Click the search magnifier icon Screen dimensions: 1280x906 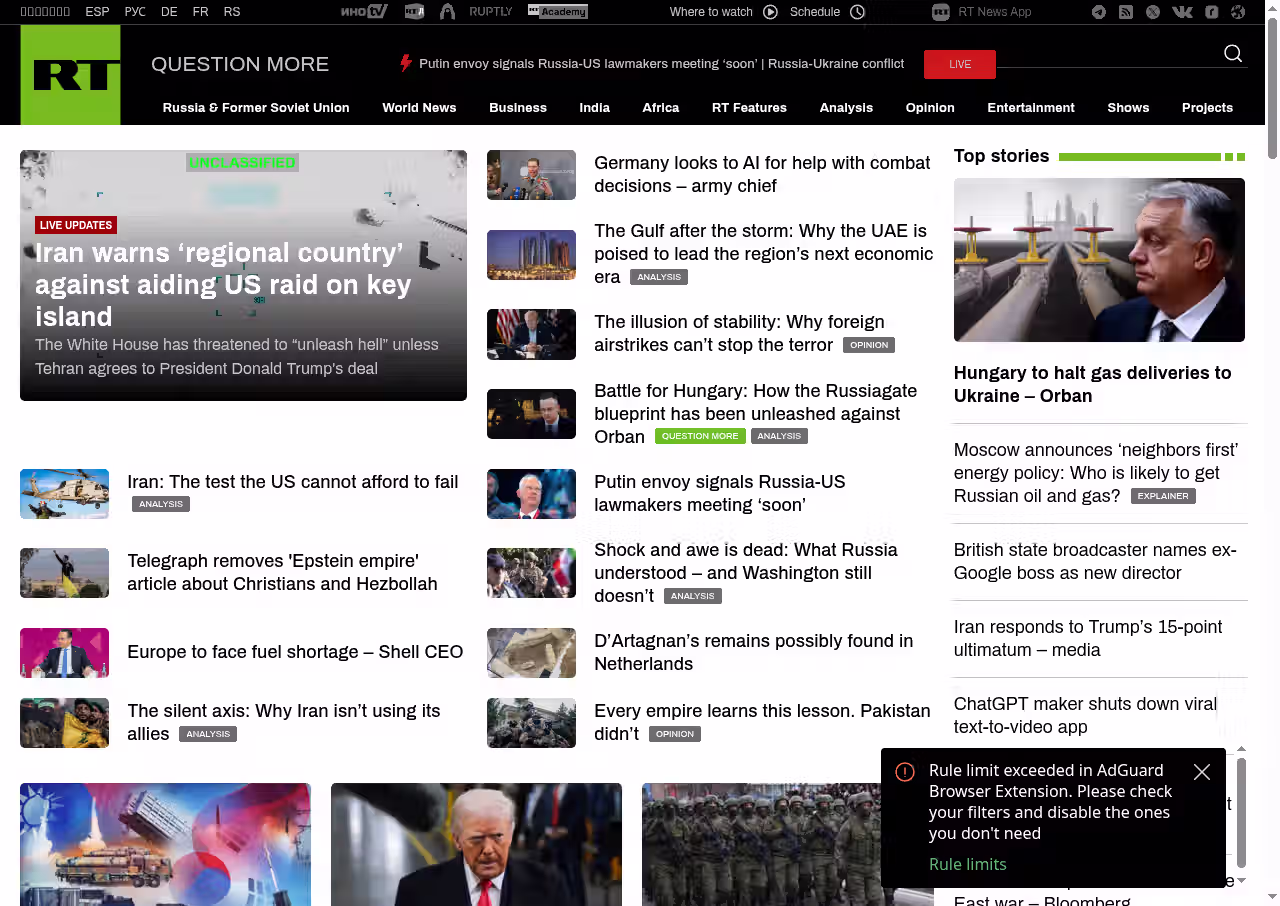(x=1232, y=54)
